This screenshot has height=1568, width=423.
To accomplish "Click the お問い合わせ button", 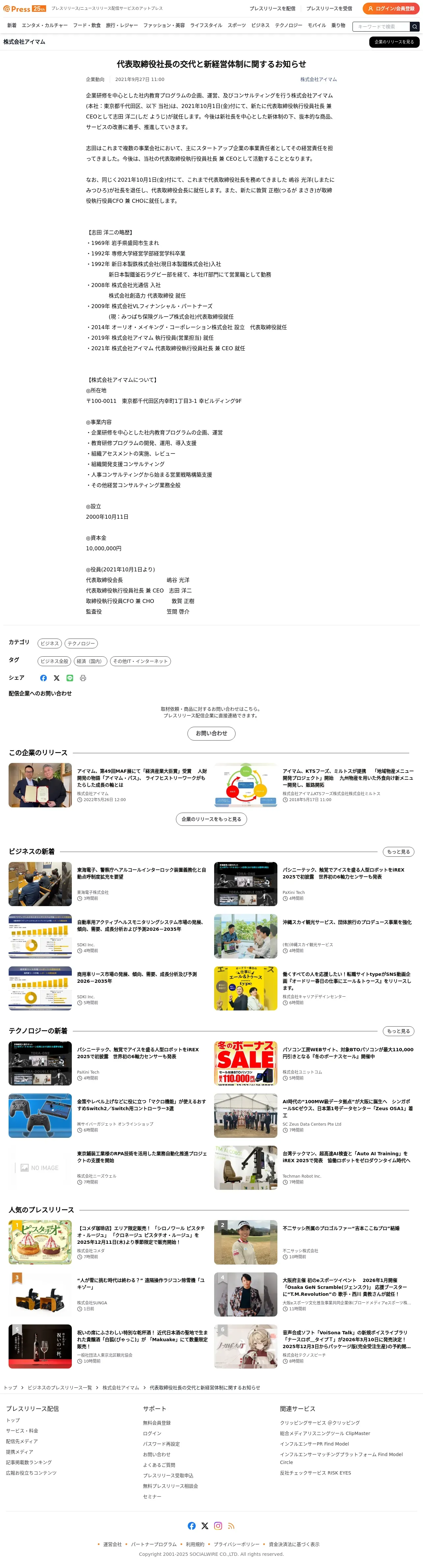I will (x=211, y=734).
